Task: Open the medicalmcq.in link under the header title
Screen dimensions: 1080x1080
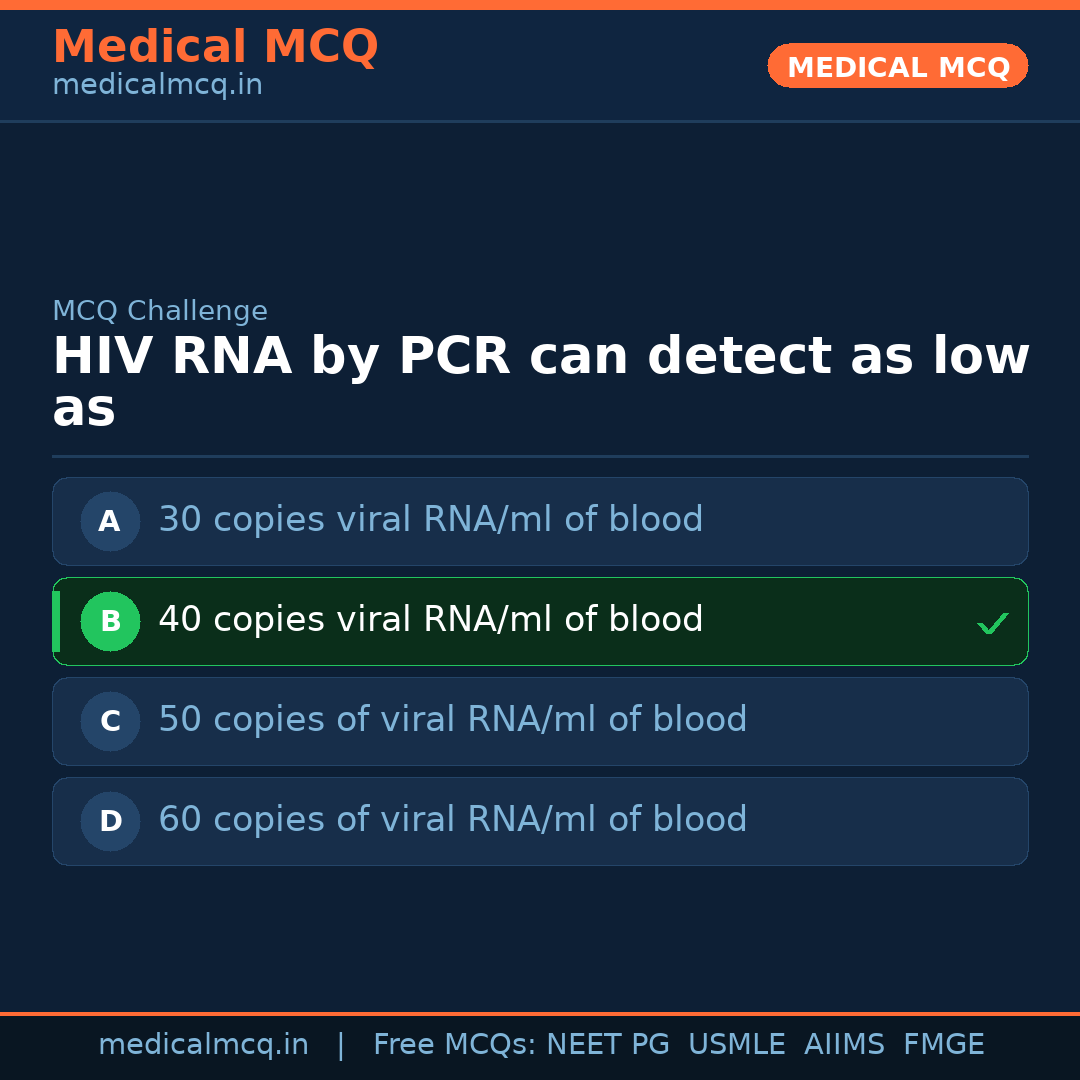Action: pos(157,86)
